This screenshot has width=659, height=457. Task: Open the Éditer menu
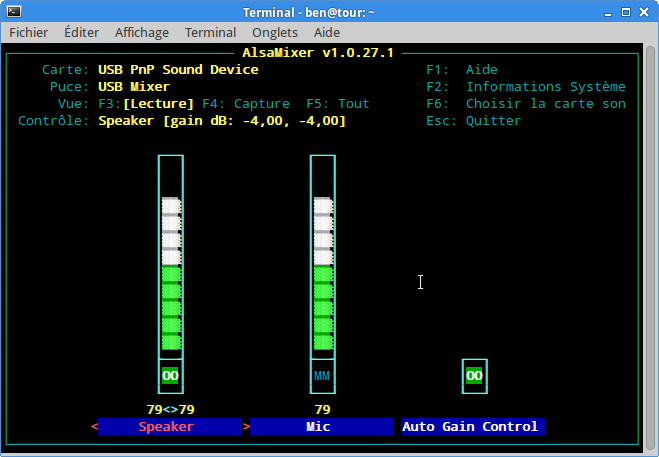pyautogui.click(x=82, y=32)
